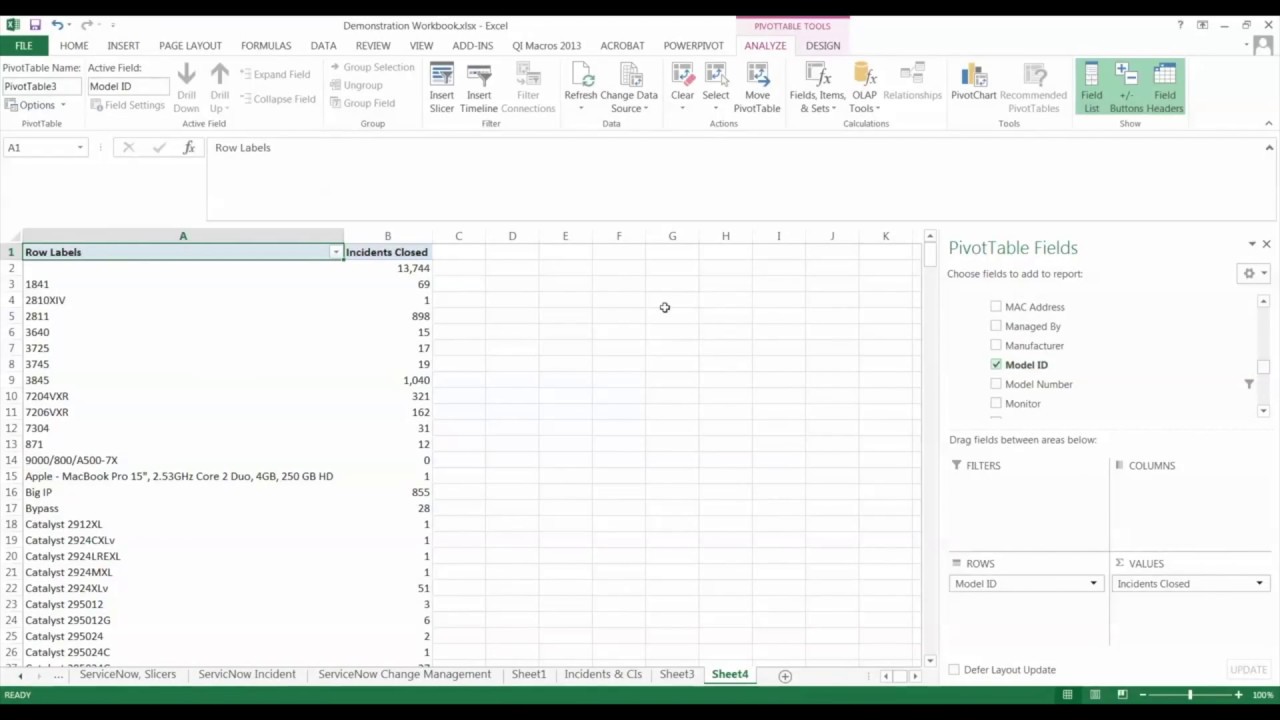
Task: Click the Move PivotTable icon
Action: (756, 78)
